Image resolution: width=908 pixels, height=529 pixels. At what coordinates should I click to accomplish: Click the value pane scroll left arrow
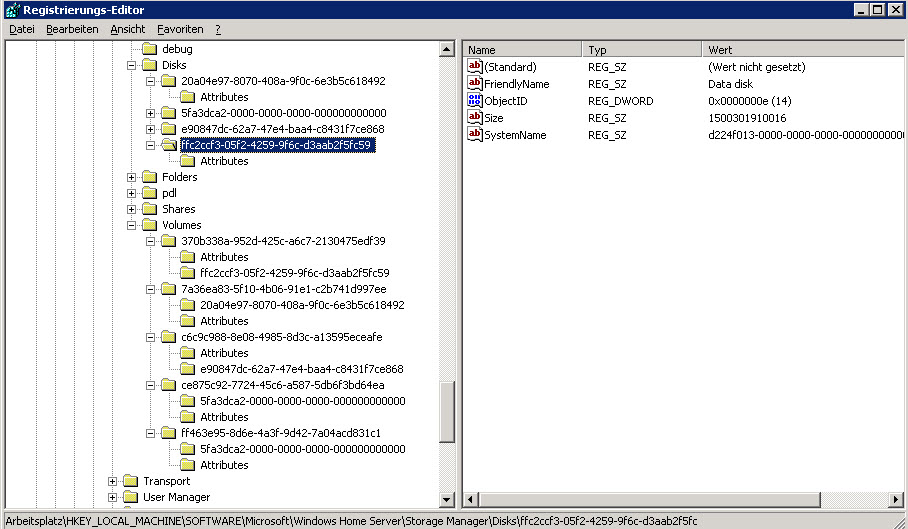pyautogui.click(x=471, y=499)
